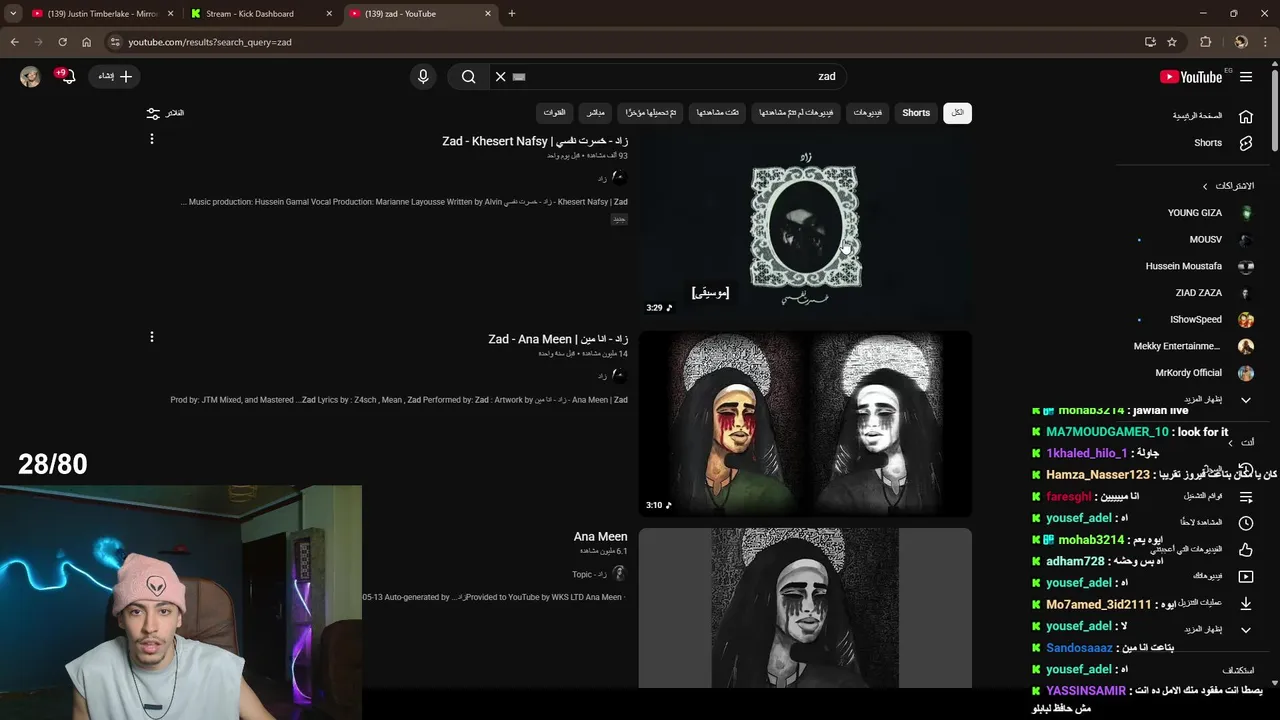Viewport: 1280px width, 720px height.
Task: Open the on-screen keyboard icon in search box
Action: coord(519,77)
